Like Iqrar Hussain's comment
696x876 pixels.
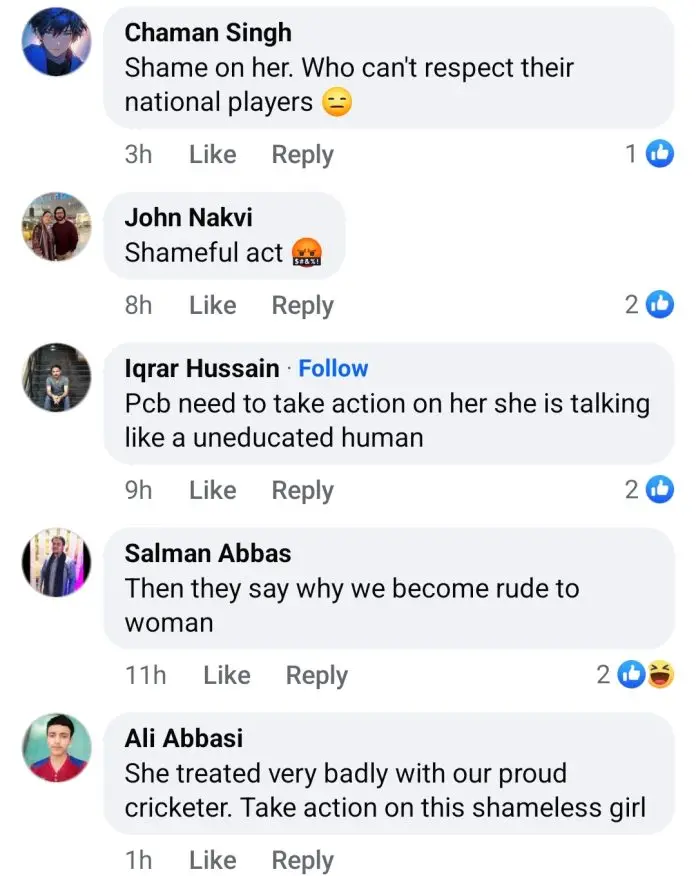click(x=212, y=491)
